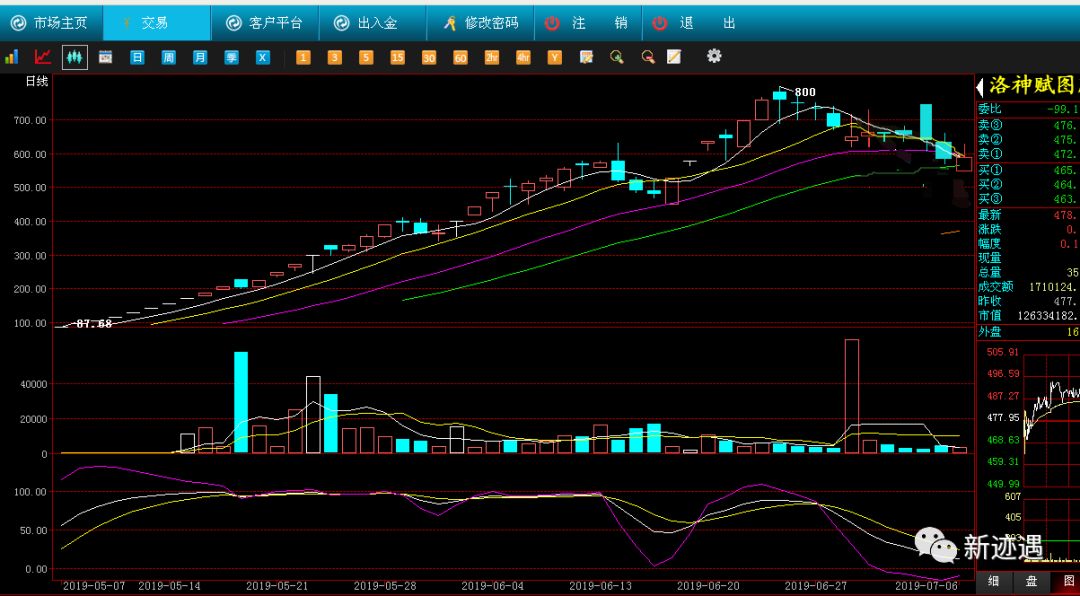Image resolution: width=1080 pixels, height=596 pixels.
Task: Select the daily (日) period button
Action: [137, 57]
